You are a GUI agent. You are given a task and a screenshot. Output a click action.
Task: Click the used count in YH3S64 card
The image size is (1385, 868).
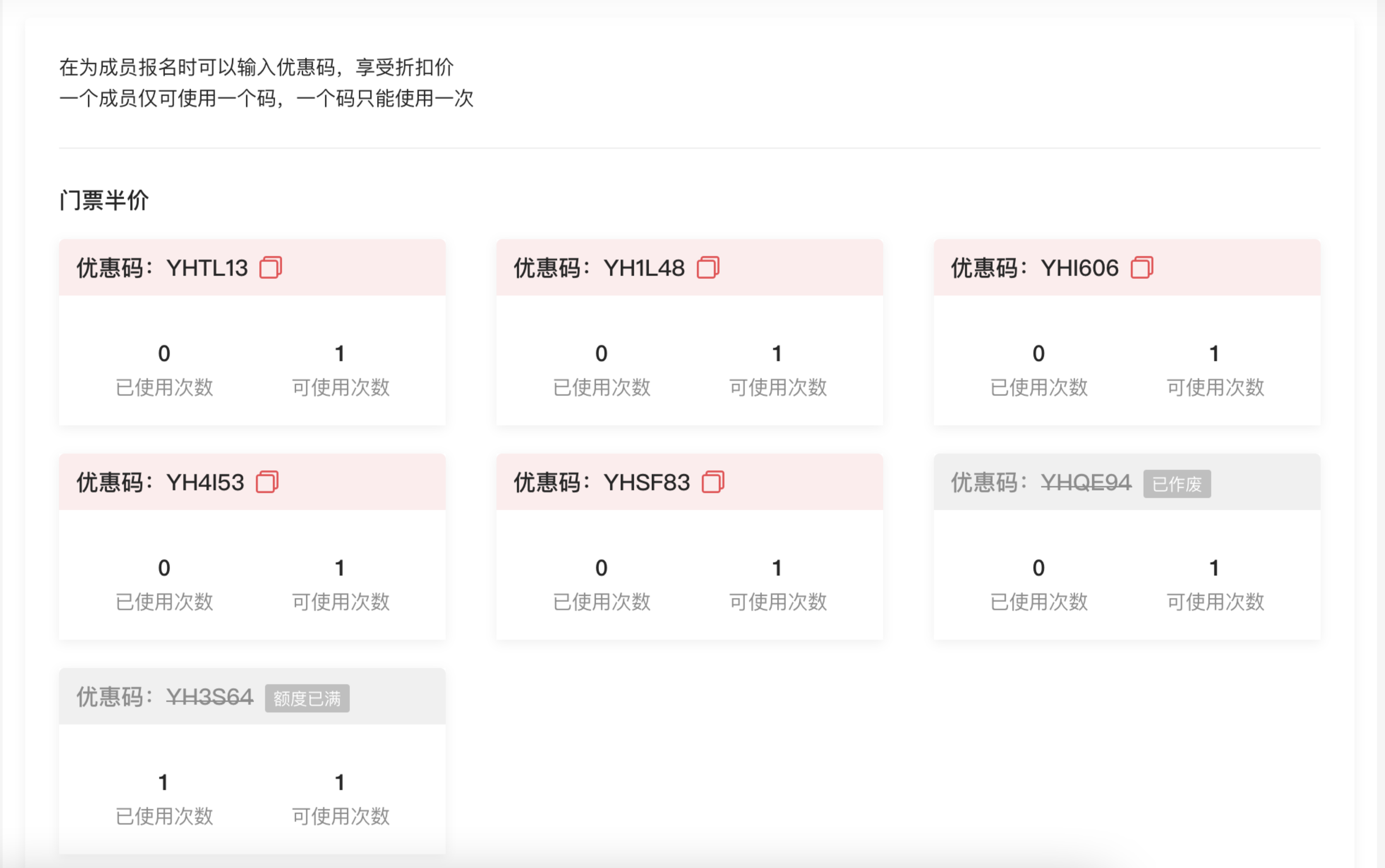tap(164, 782)
